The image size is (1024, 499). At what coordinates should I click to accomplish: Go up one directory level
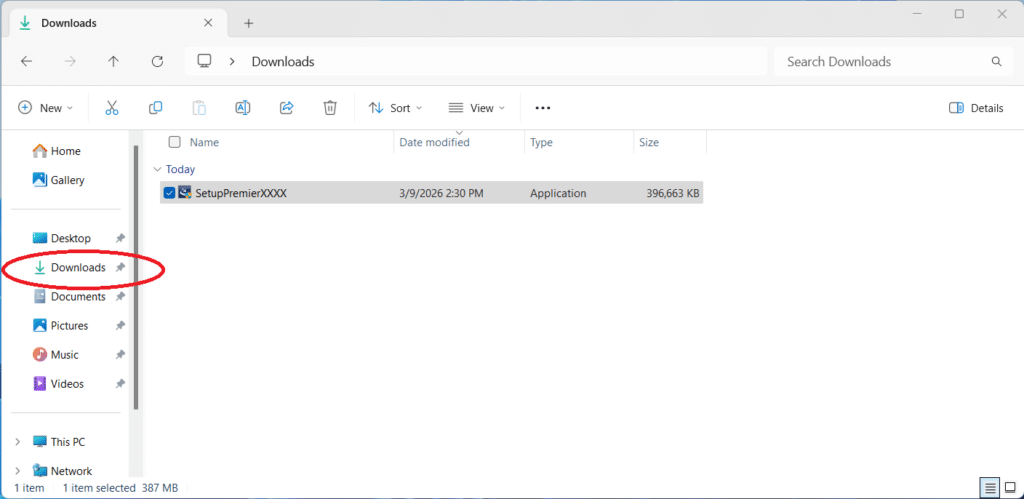pyautogui.click(x=113, y=62)
